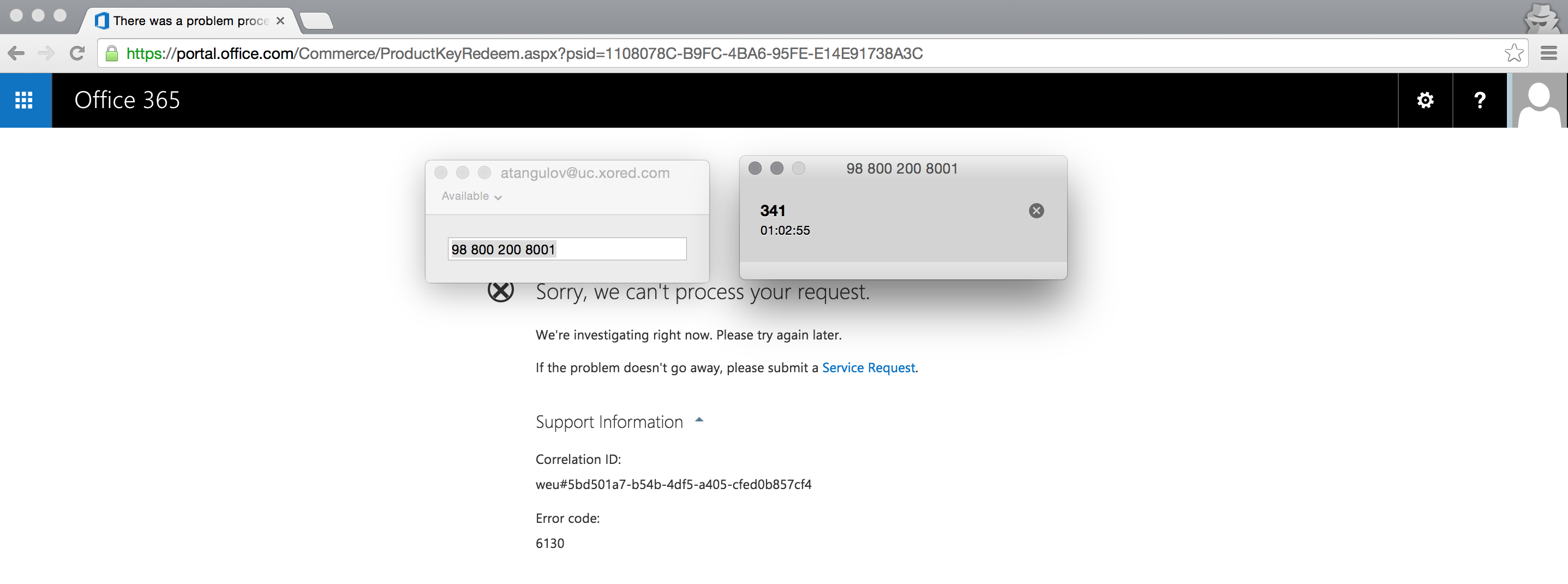Bookmark this page with the star icon
This screenshot has height=584, width=1568.
(1513, 53)
